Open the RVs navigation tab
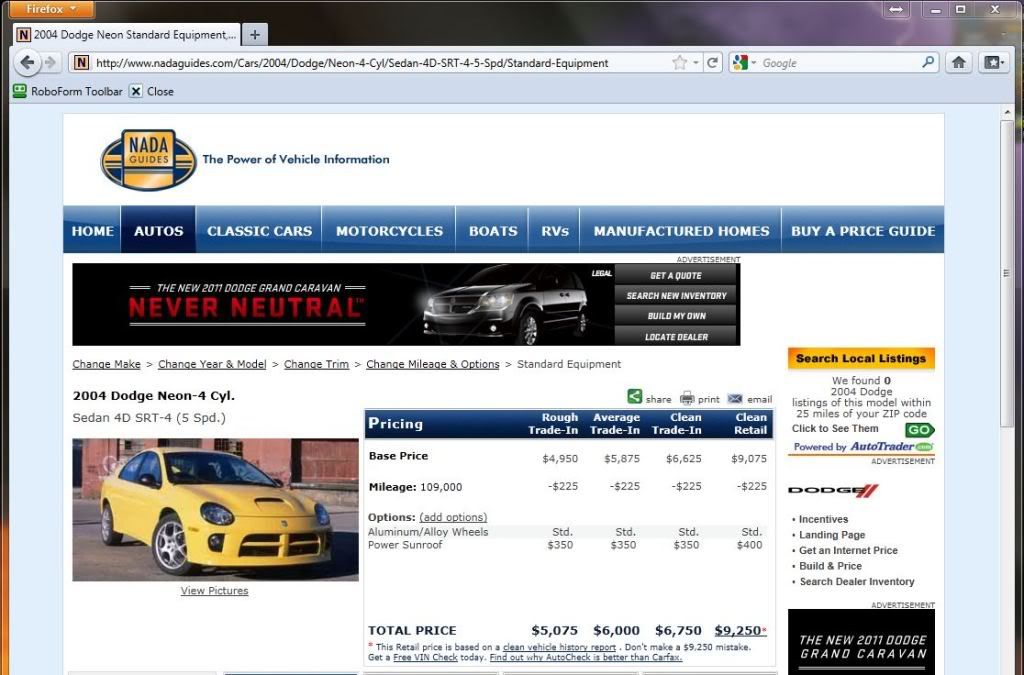Image resolution: width=1024 pixels, height=675 pixels. [x=554, y=230]
